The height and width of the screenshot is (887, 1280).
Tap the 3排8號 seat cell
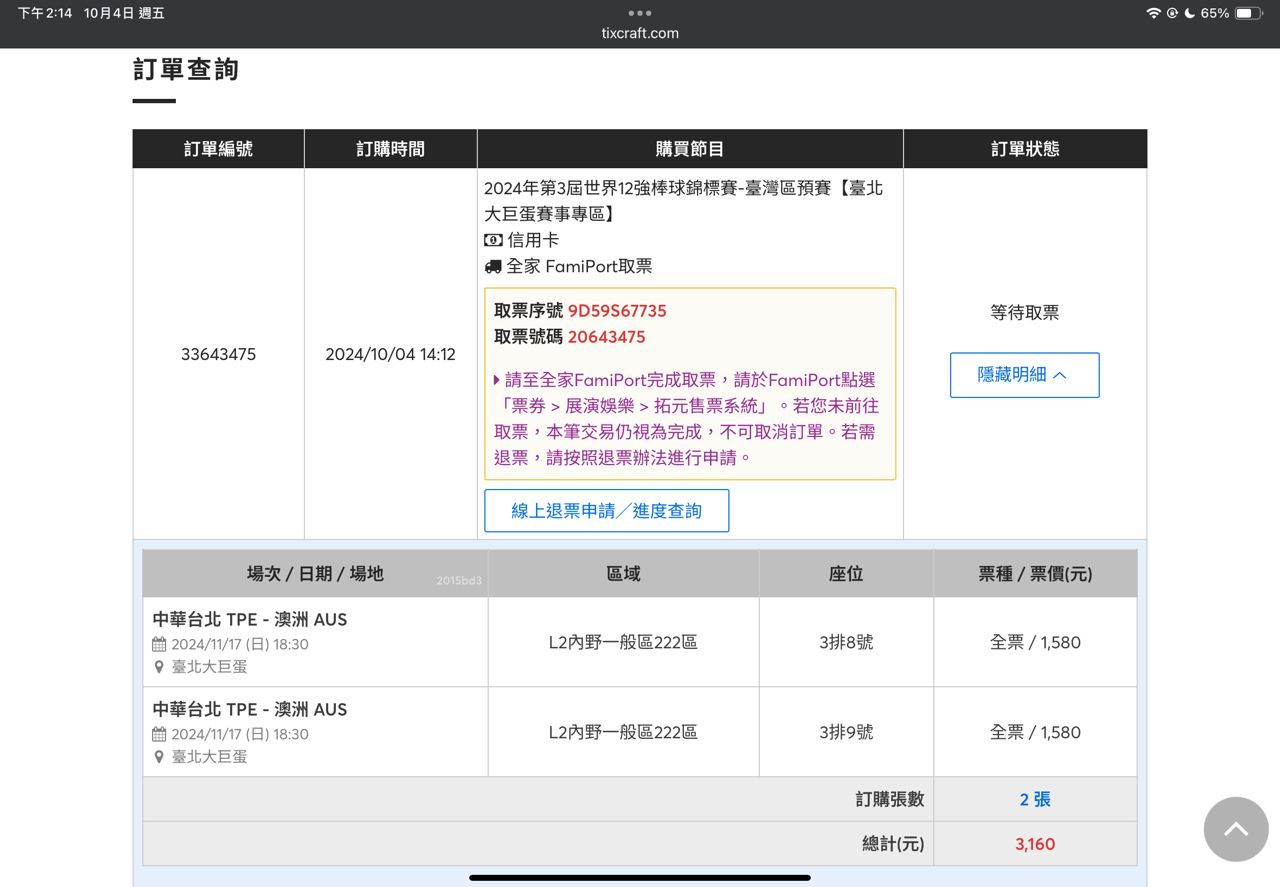pyautogui.click(x=846, y=642)
